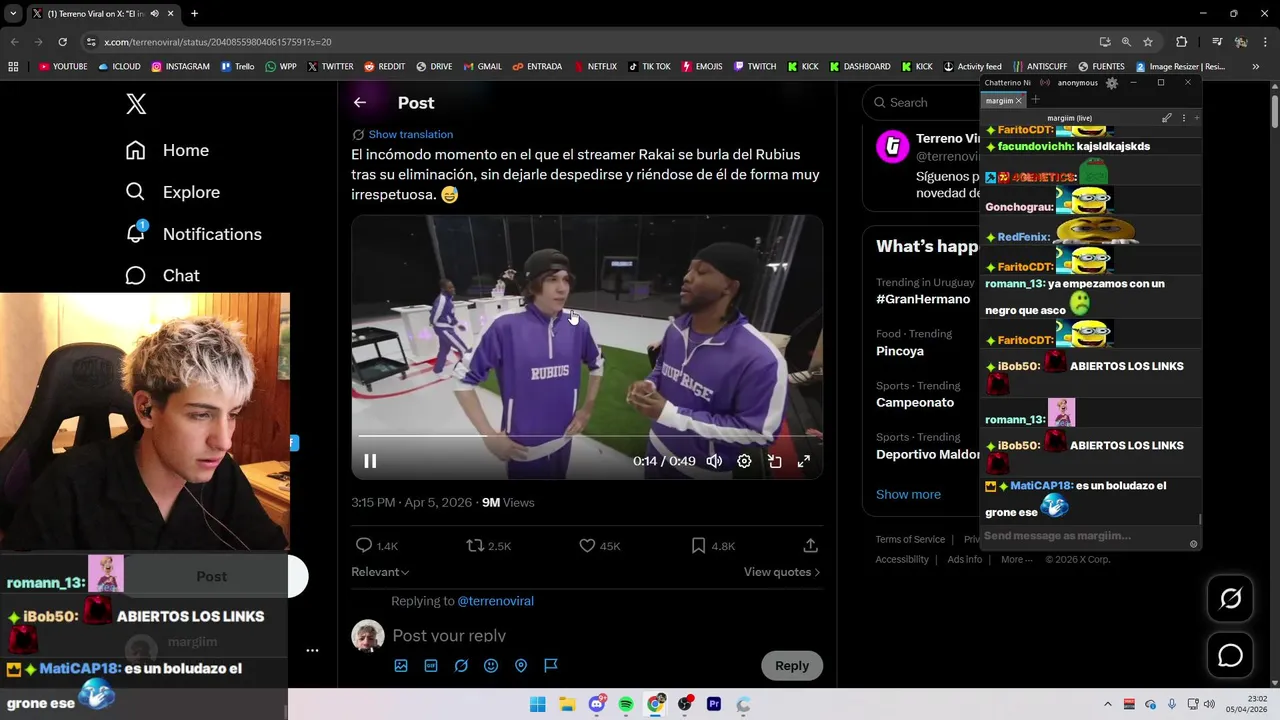The height and width of the screenshot is (720, 1280).
Task: Click Show more under trends
Action: [908, 494]
